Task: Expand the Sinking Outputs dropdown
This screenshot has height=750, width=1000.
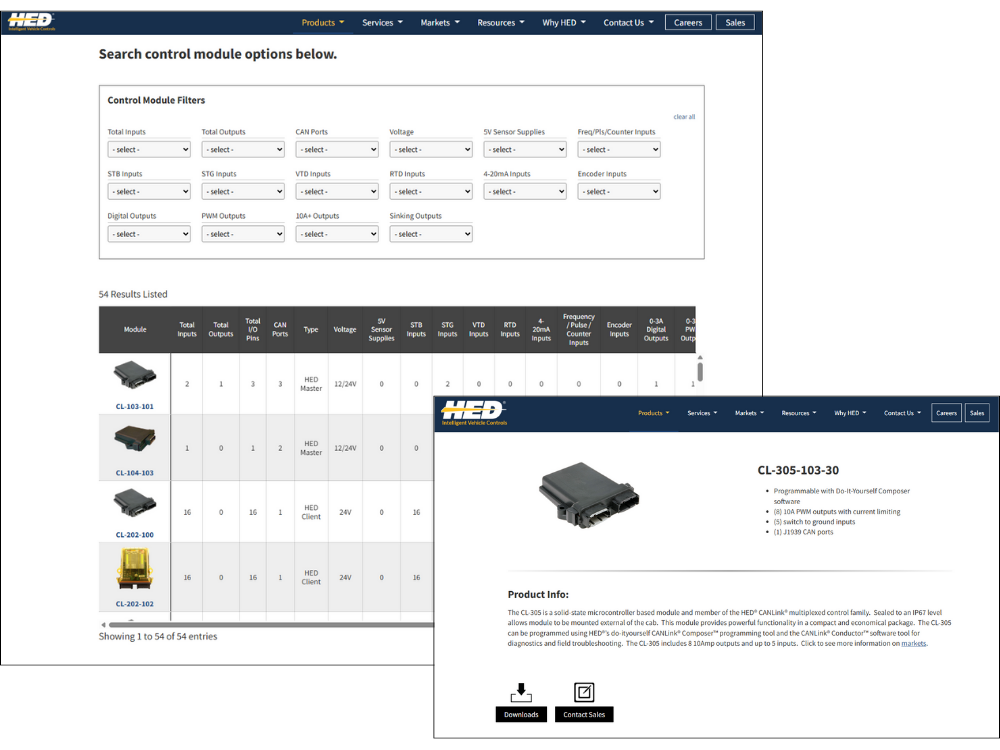Action: [x=430, y=233]
